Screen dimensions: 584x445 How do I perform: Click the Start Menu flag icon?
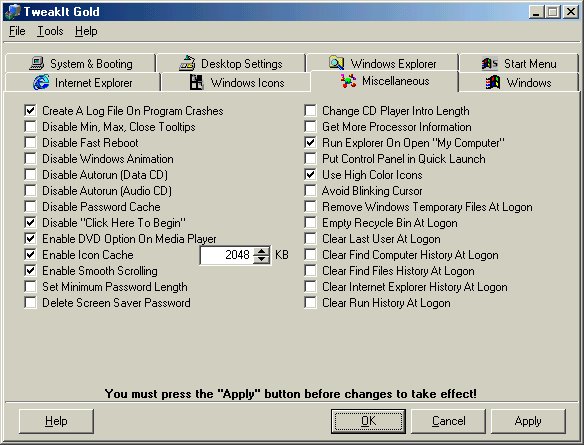pos(489,64)
